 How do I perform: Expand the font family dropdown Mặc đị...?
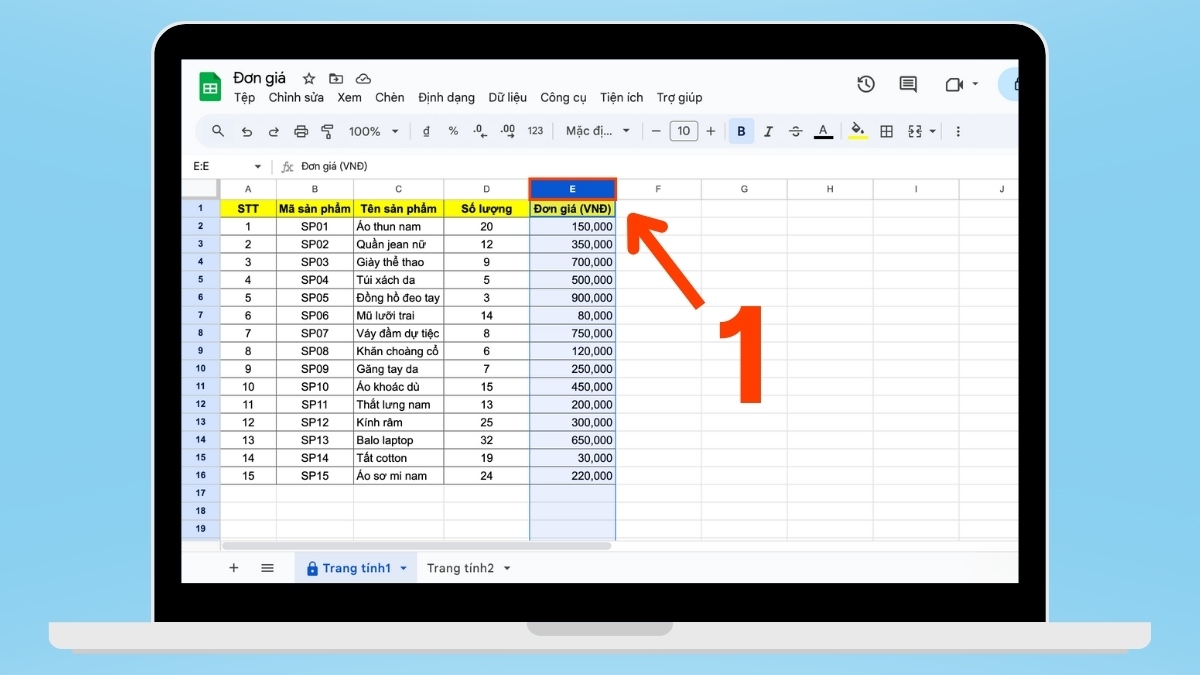coord(598,131)
